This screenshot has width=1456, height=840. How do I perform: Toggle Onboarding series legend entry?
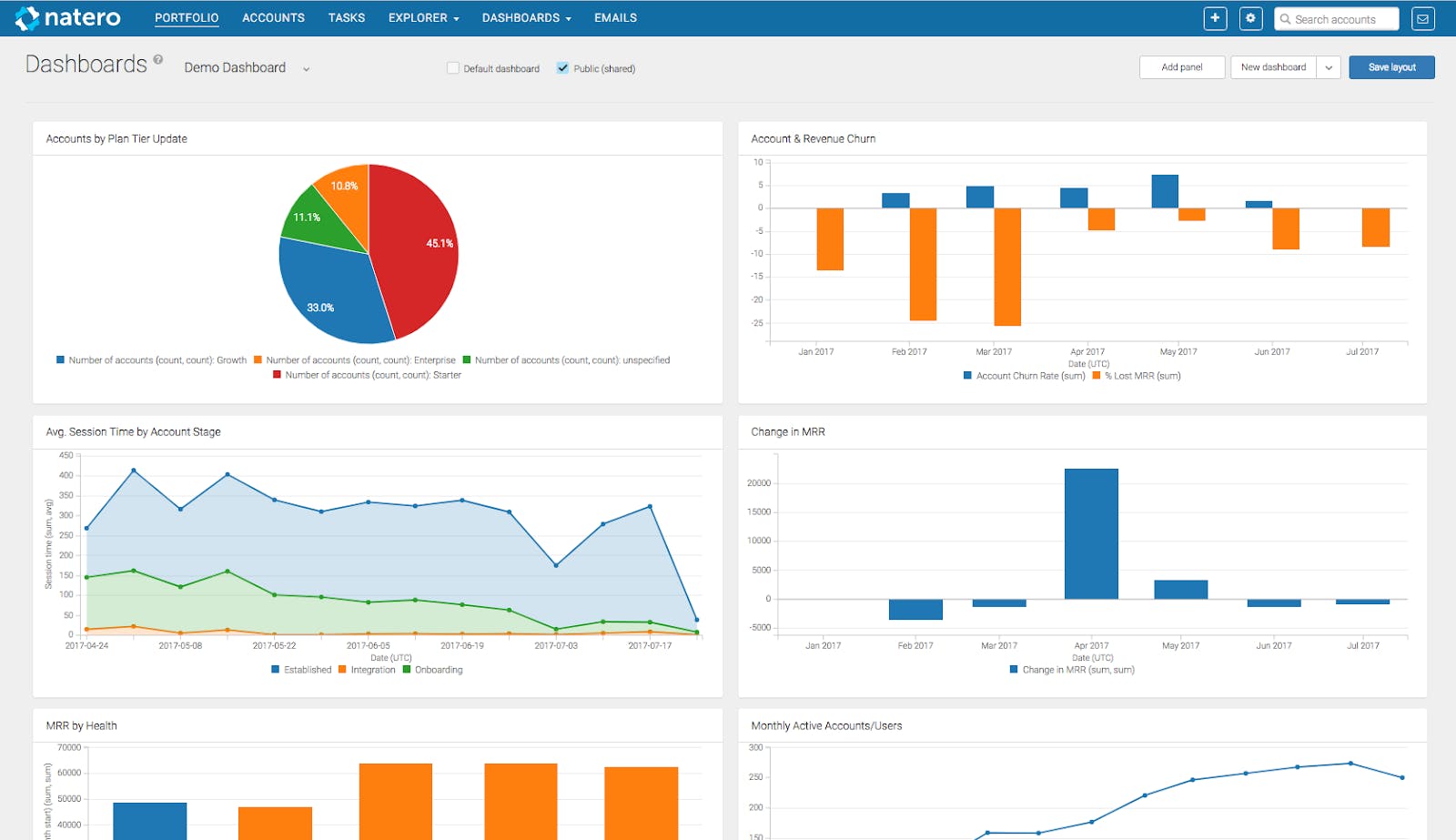tap(432, 670)
